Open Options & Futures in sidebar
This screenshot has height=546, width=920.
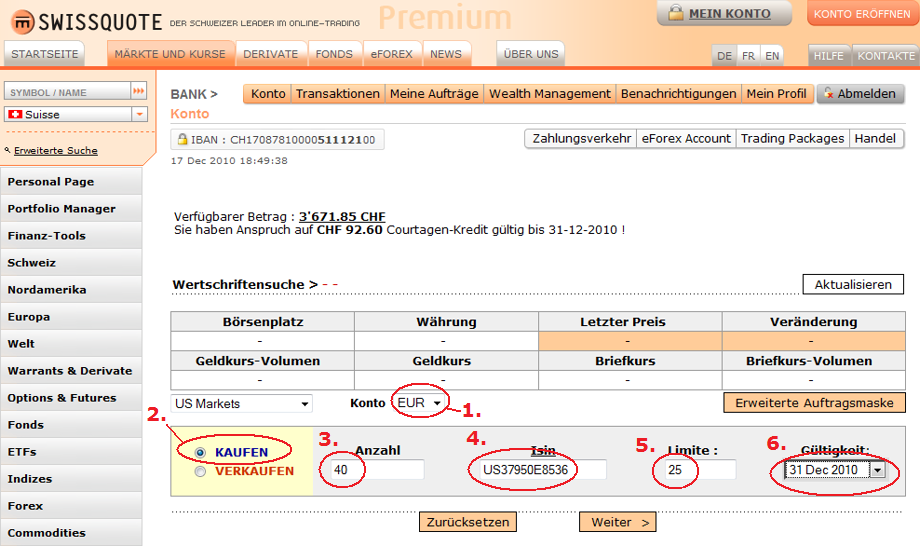71,398
